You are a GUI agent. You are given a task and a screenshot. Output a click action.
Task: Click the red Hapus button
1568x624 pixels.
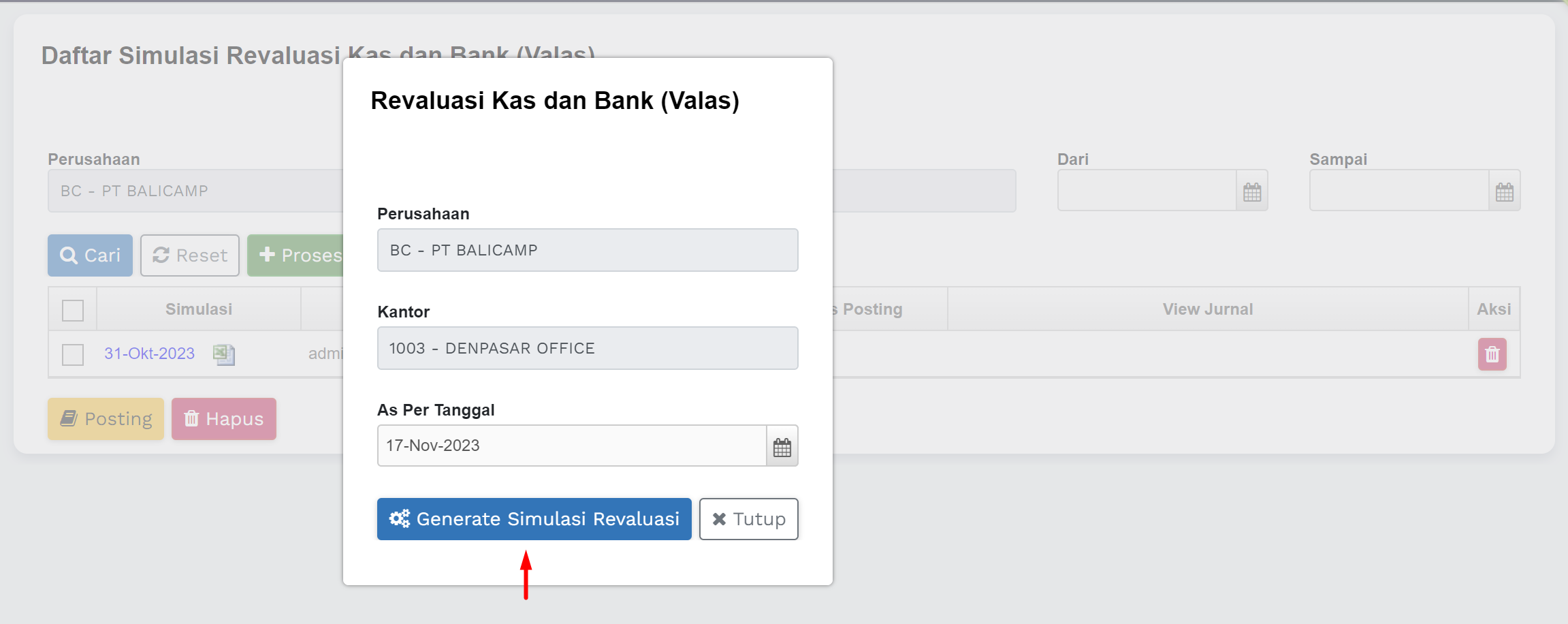[x=223, y=419]
